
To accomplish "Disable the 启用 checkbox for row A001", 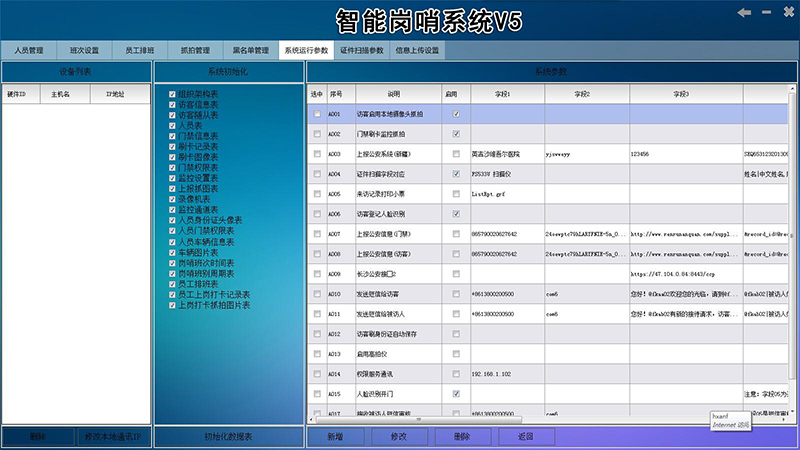I will pyautogui.click(x=456, y=114).
